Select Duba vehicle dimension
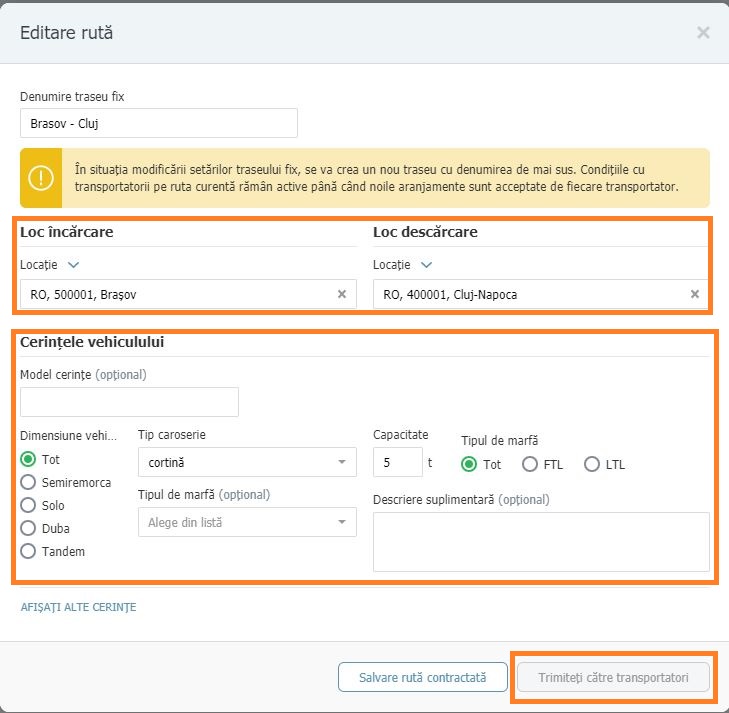Viewport: 729px width, 713px height. tap(28, 528)
